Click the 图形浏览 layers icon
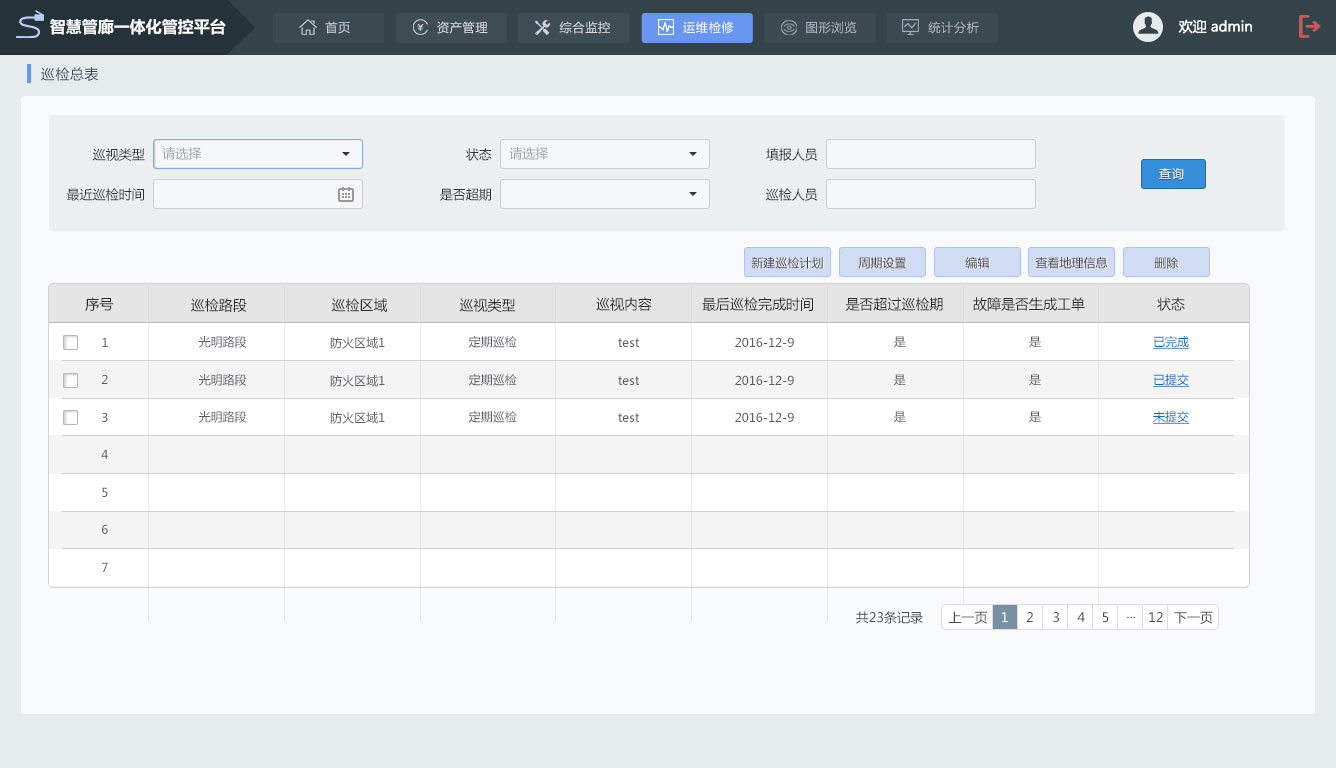The width and height of the screenshot is (1336, 768). coord(789,28)
